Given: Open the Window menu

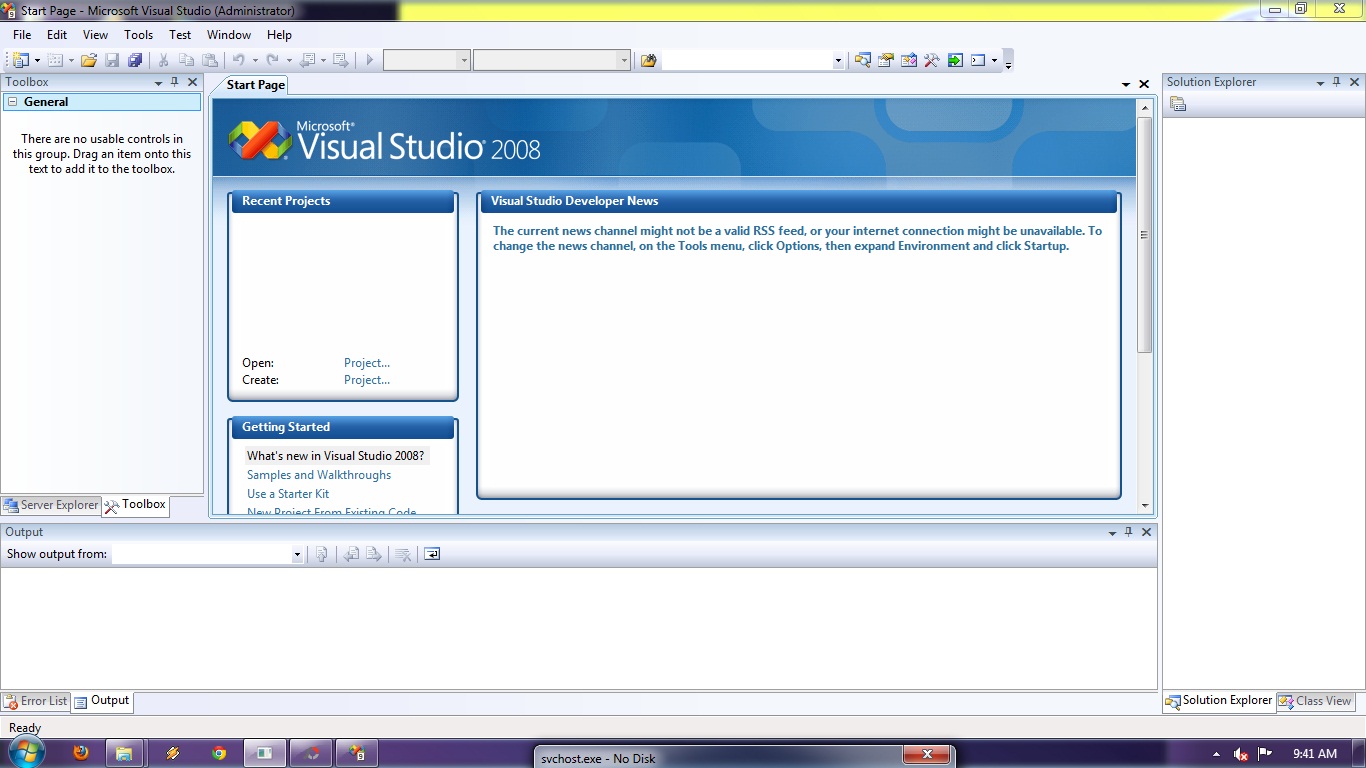Looking at the screenshot, I should coord(229,35).
